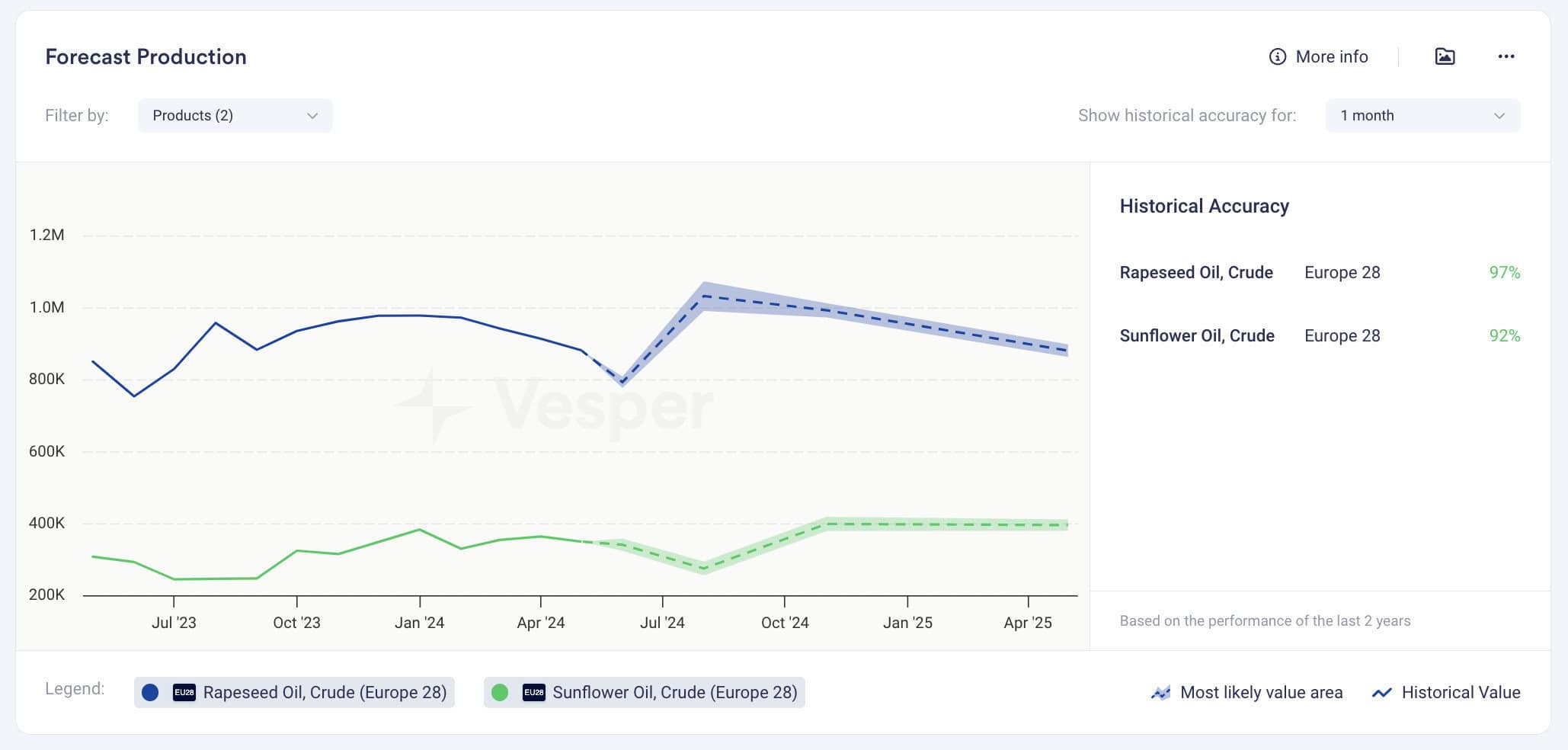Image resolution: width=1568 pixels, height=750 pixels.
Task: Click the Historical Value line icon
Action: pyautogui.click(x=1381, y=693)
